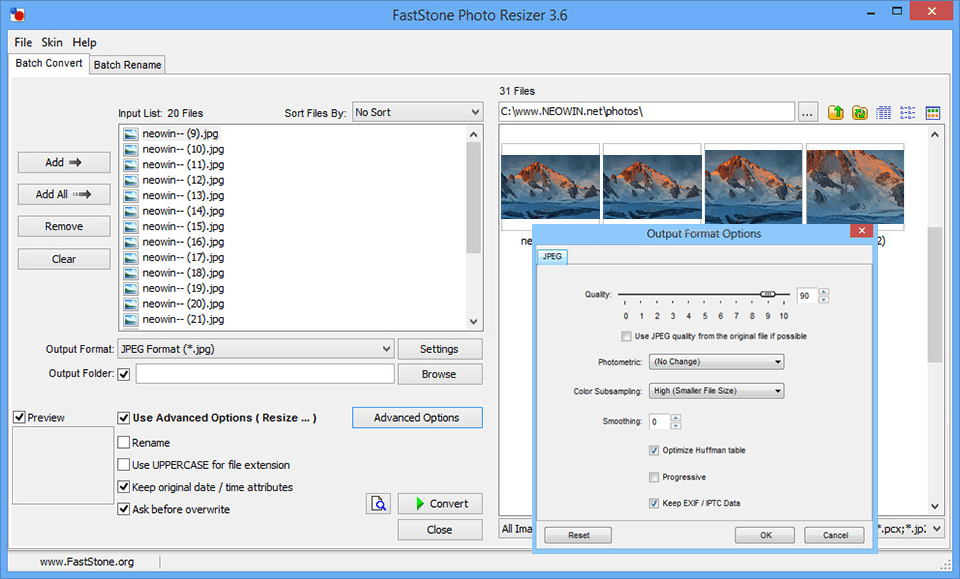
Task: Switch file browser to thumbnail view
Action: tap(932, 112)
